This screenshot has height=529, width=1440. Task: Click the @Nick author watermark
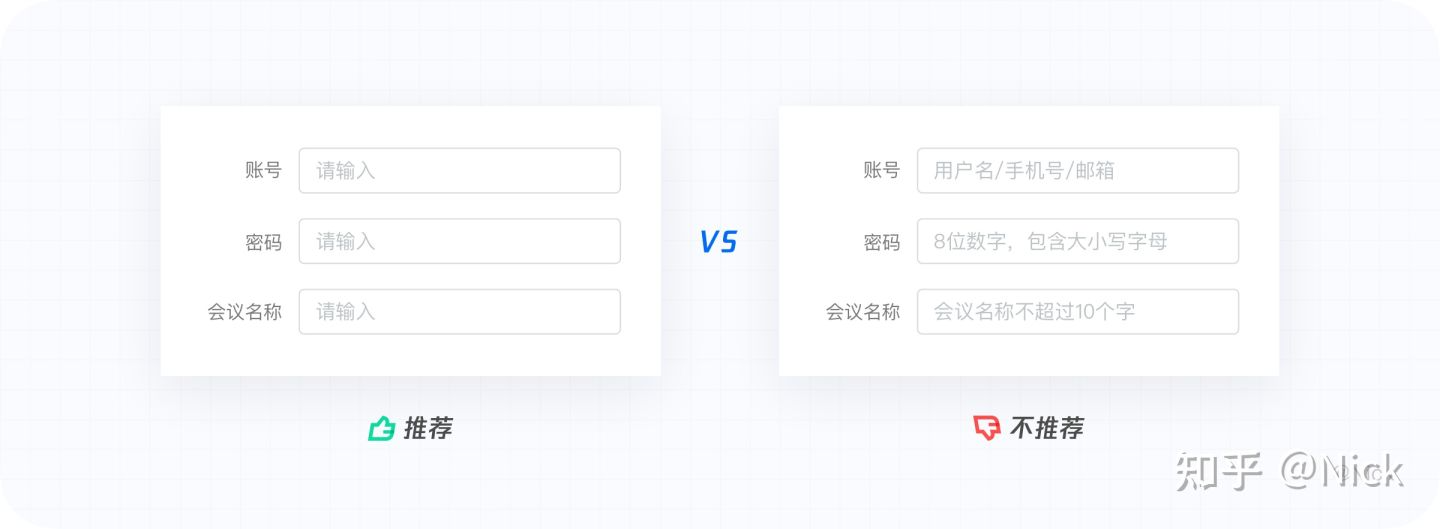pos(1343,472)
